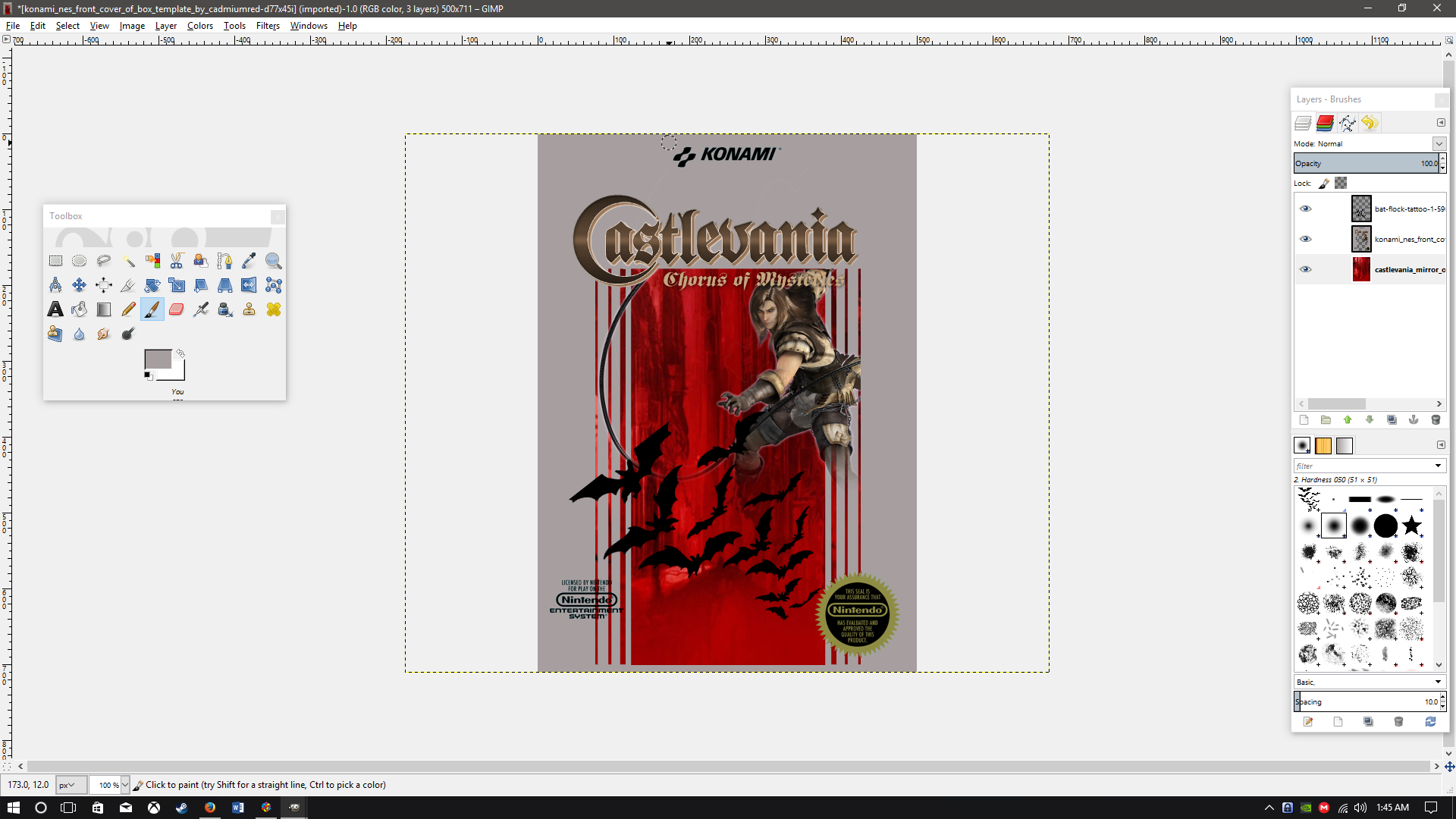
Task: Open the Filters menu
Action: click(x=268, y=25)
